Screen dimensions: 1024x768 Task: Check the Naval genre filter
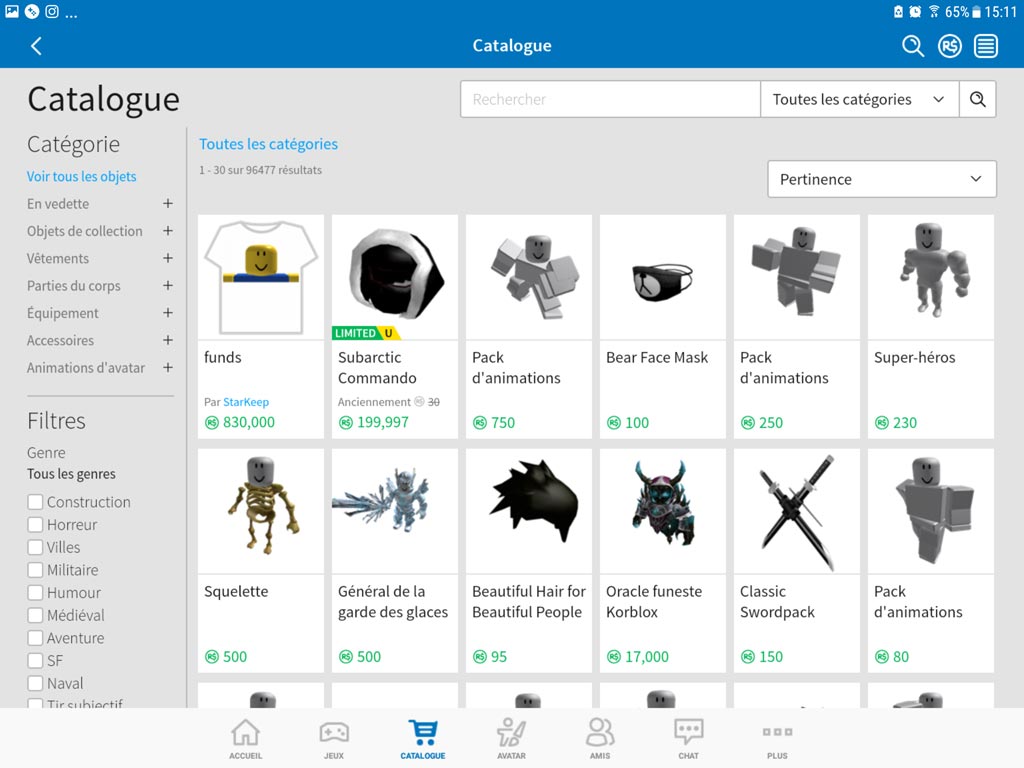tap(35, 683)
